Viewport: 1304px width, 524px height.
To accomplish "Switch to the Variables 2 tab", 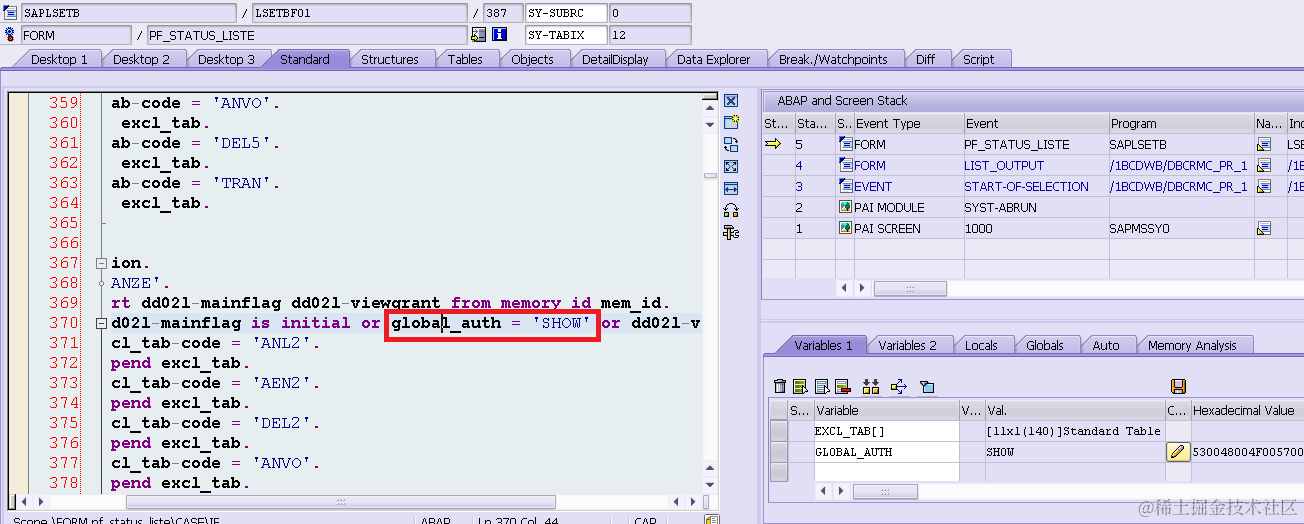I will [x=908, y=345].
